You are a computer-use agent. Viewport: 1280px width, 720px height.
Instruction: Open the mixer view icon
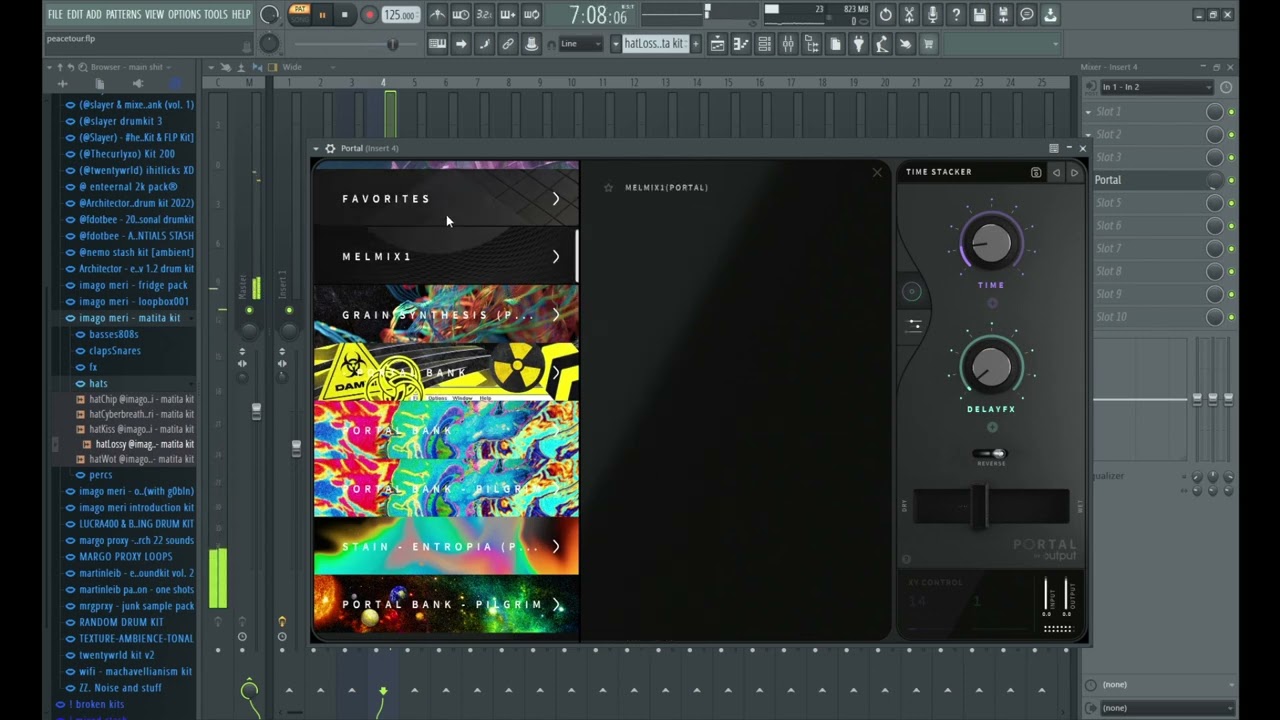tap(788, 44)
